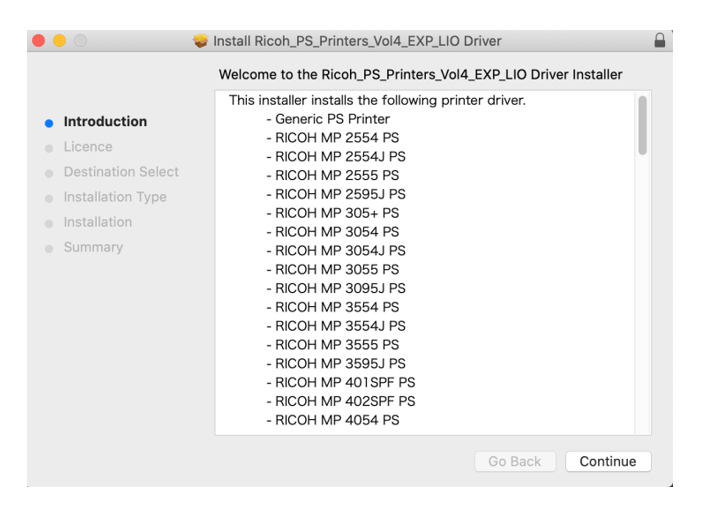Click the red close window button

pos(39,41)
